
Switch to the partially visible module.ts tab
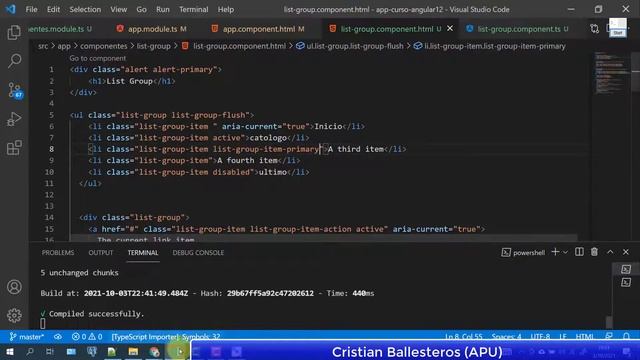61,29
